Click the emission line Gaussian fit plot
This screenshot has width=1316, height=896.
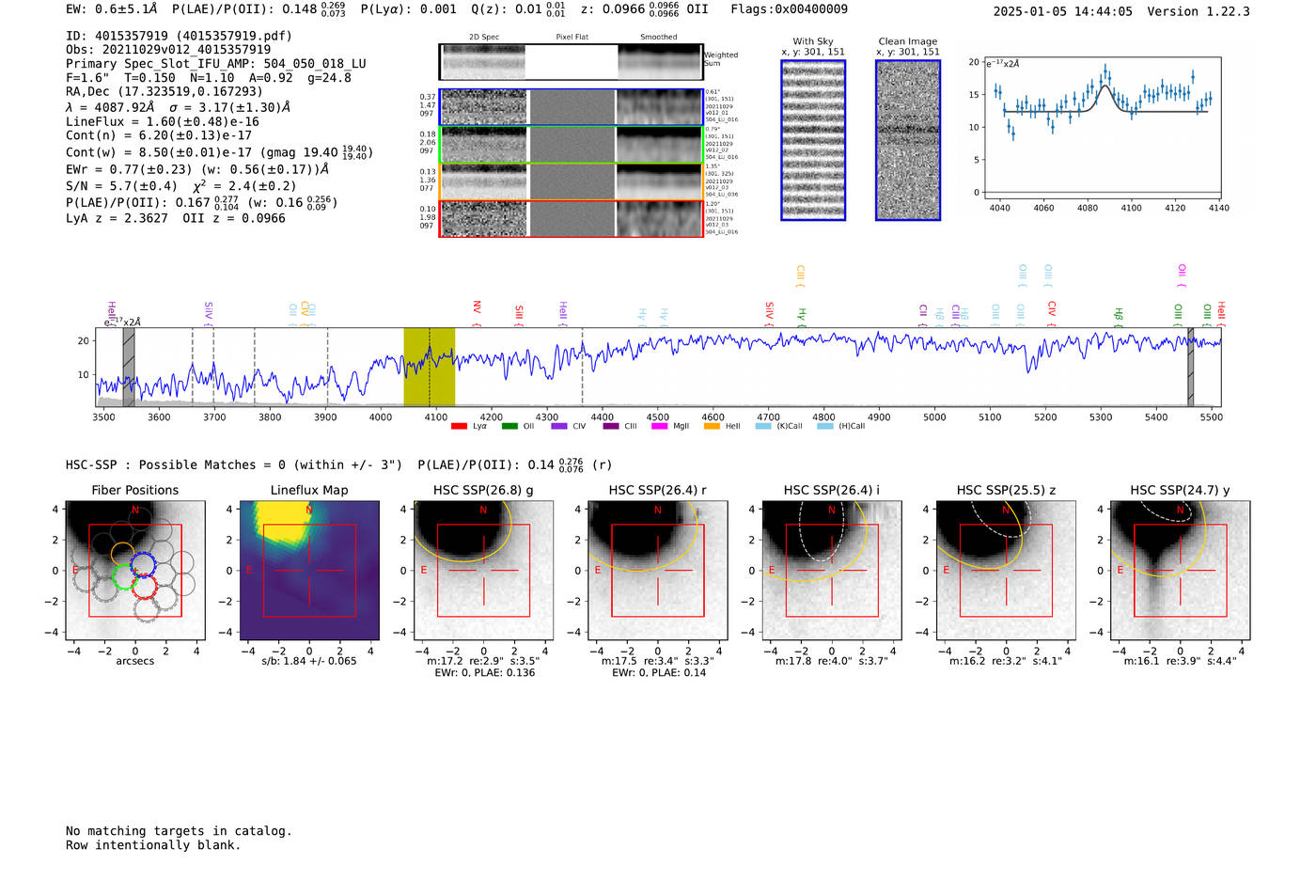[x=1103, y=128]
